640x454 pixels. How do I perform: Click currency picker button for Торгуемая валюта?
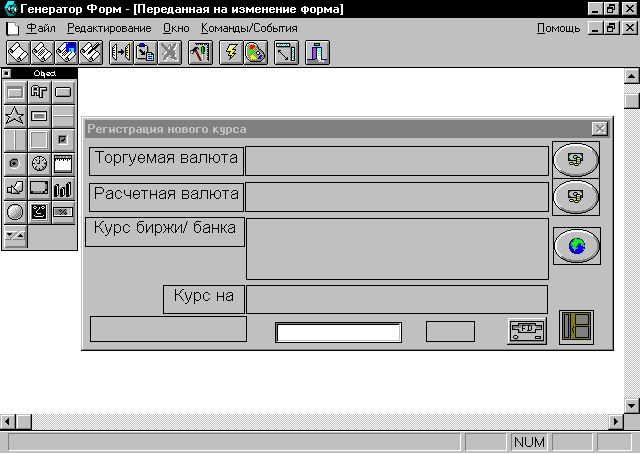click(x=575, y=160)
